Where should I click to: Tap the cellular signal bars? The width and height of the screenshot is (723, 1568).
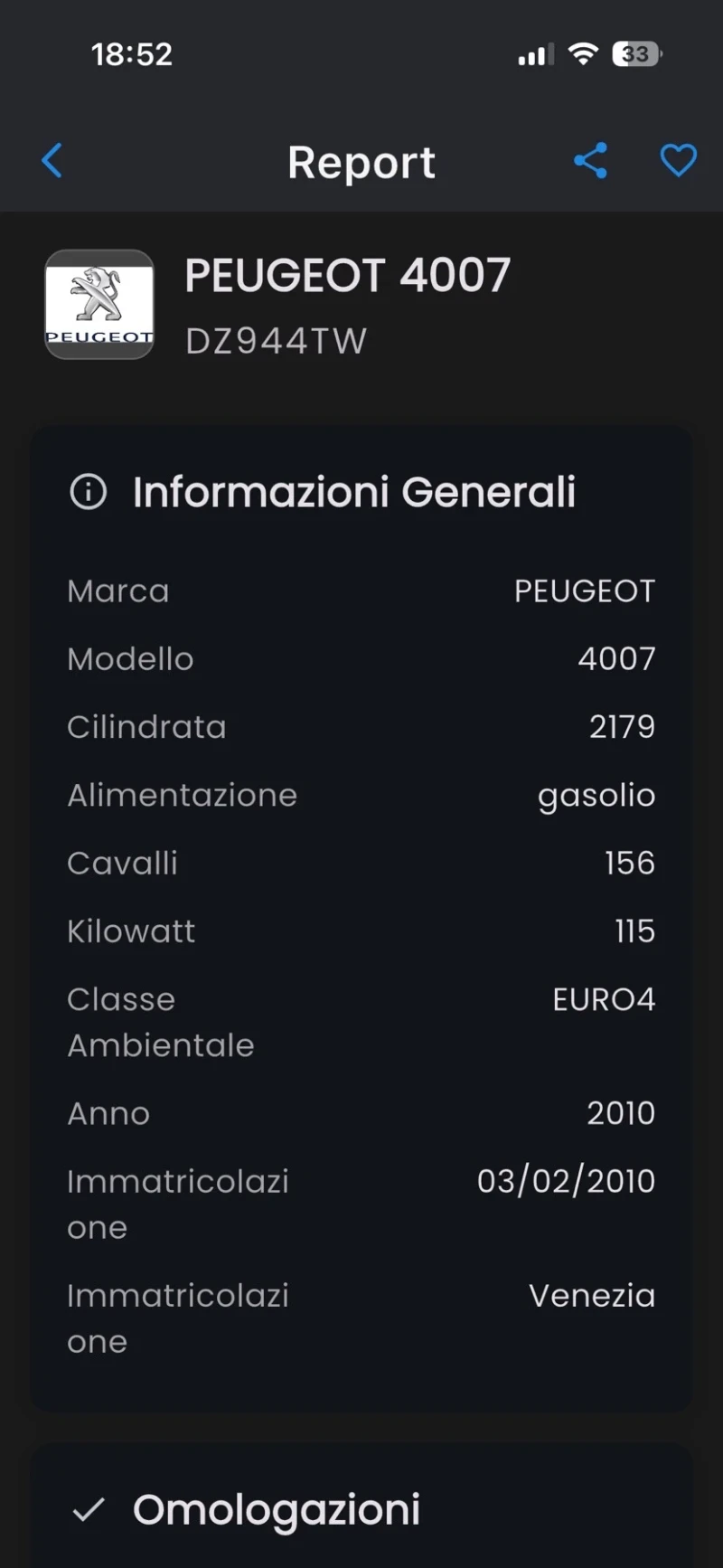tap(535, 56)
